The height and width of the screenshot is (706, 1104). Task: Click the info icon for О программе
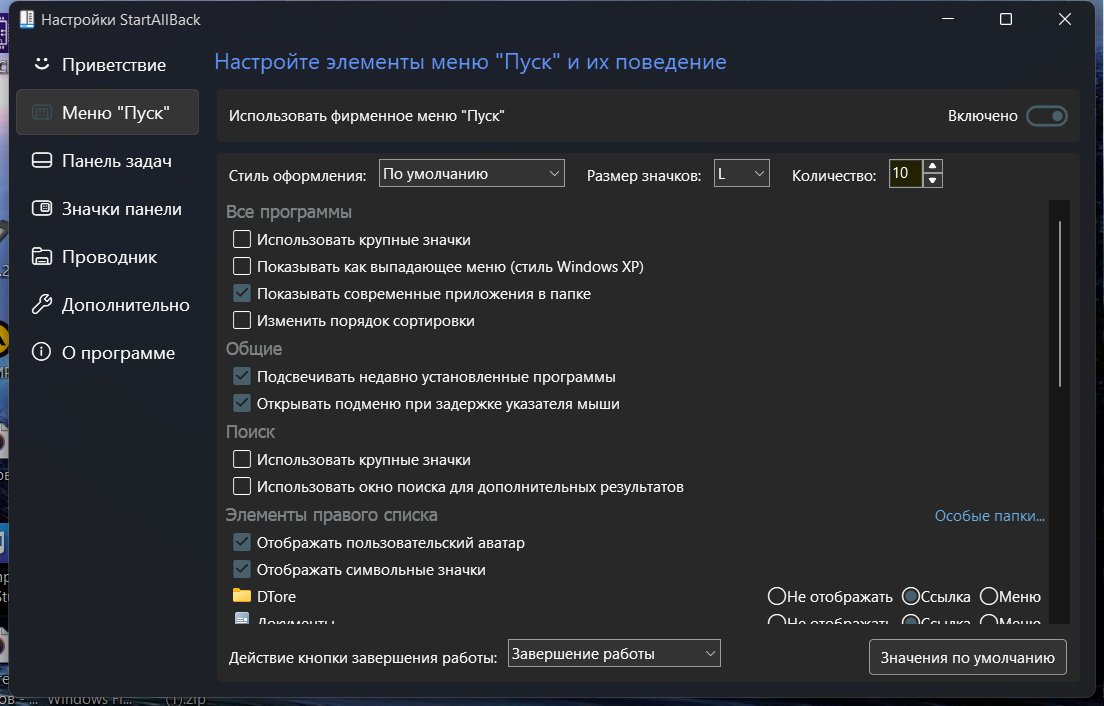(41, 353)
